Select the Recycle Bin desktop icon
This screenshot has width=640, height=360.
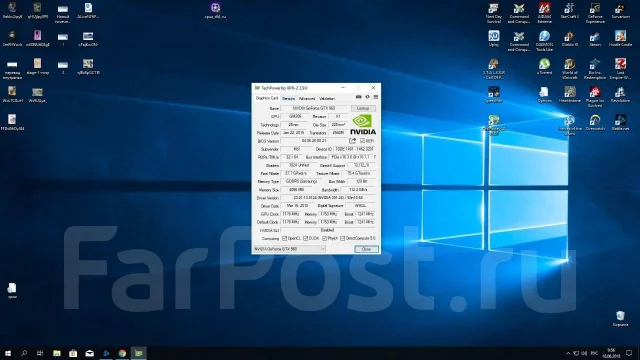(x=620, y=318)
